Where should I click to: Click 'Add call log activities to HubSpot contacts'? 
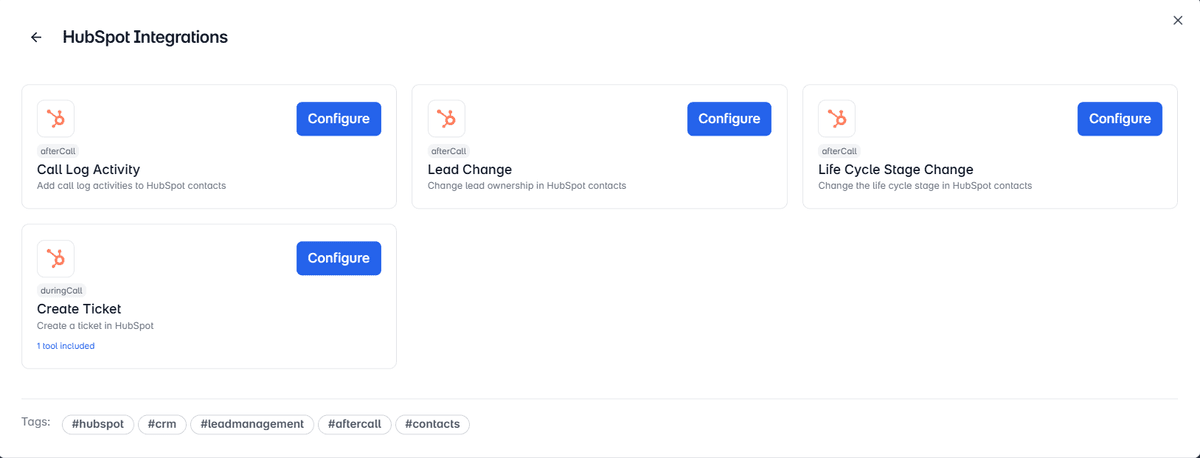pyautogui.click(x=131, y=186)
